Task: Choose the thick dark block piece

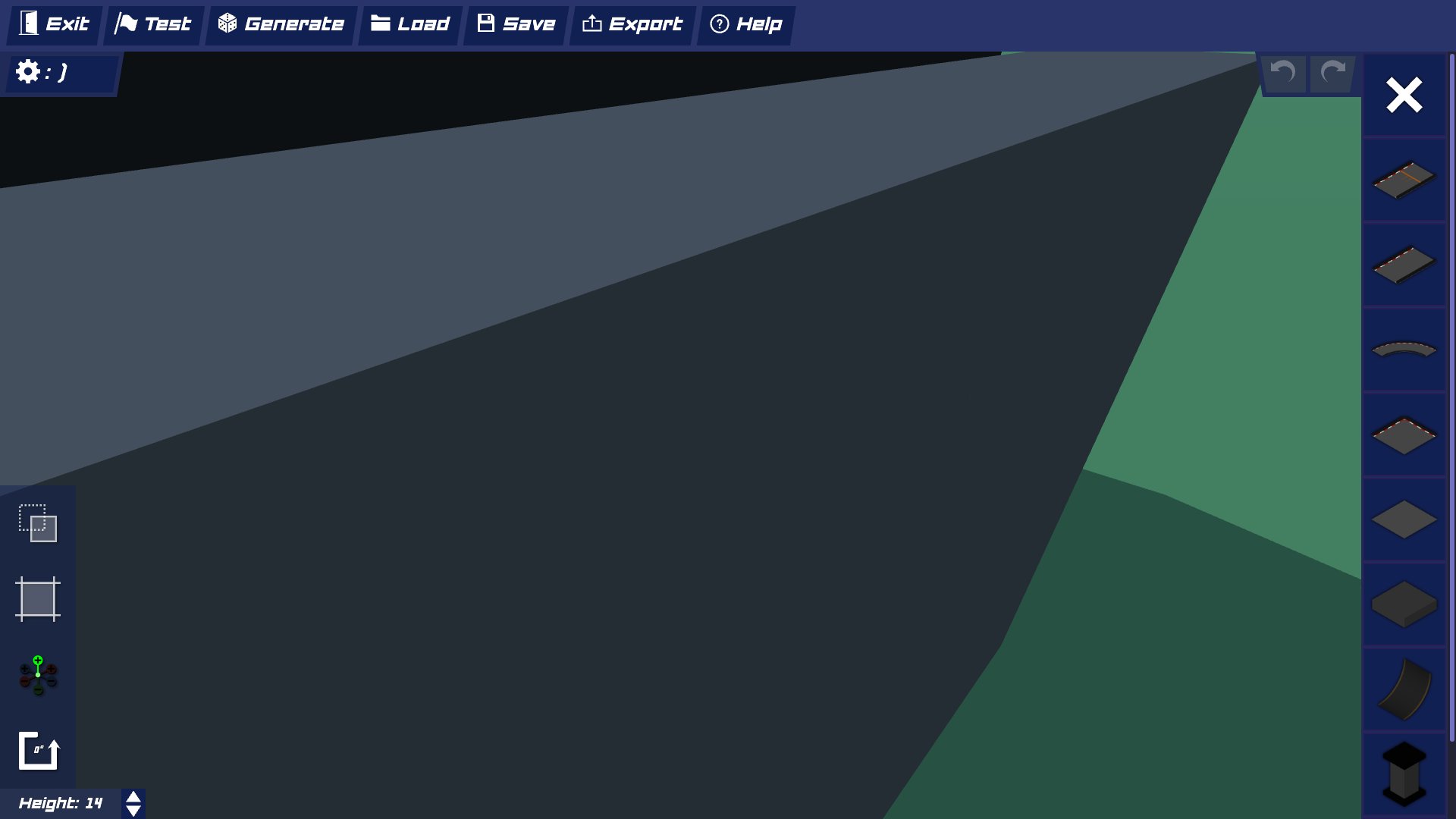Action: (1404, 604)
